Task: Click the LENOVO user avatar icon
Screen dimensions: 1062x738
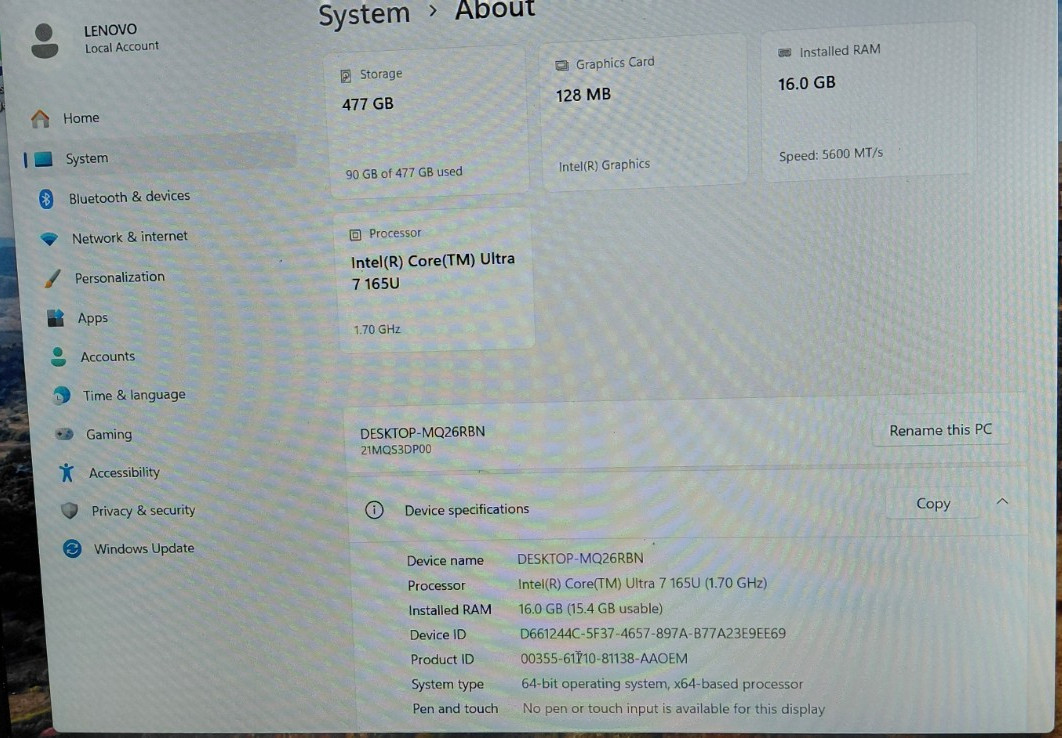Action: coord(45,41)
